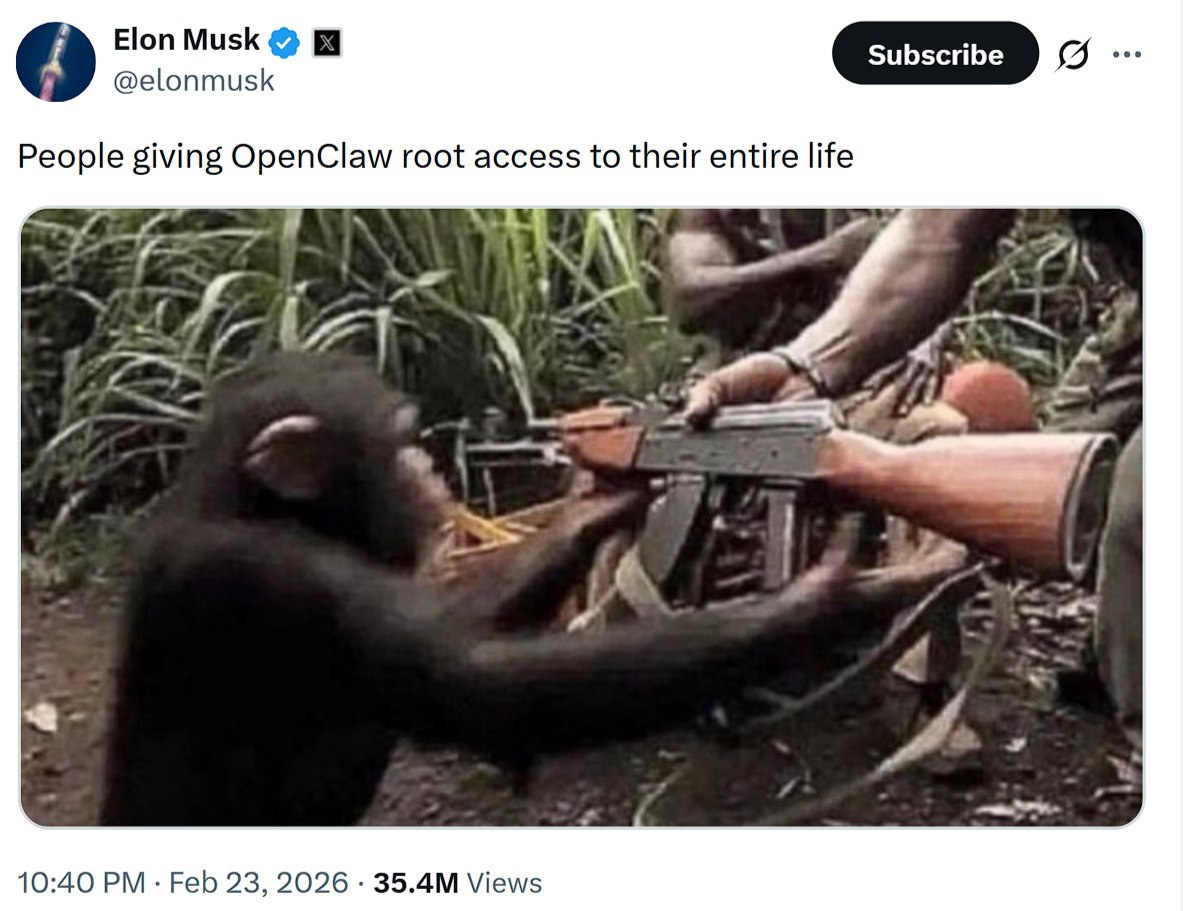Open the three-dot more options menu
Image resolution: width=1183 pixels, height=911 pixels.
1127,54
